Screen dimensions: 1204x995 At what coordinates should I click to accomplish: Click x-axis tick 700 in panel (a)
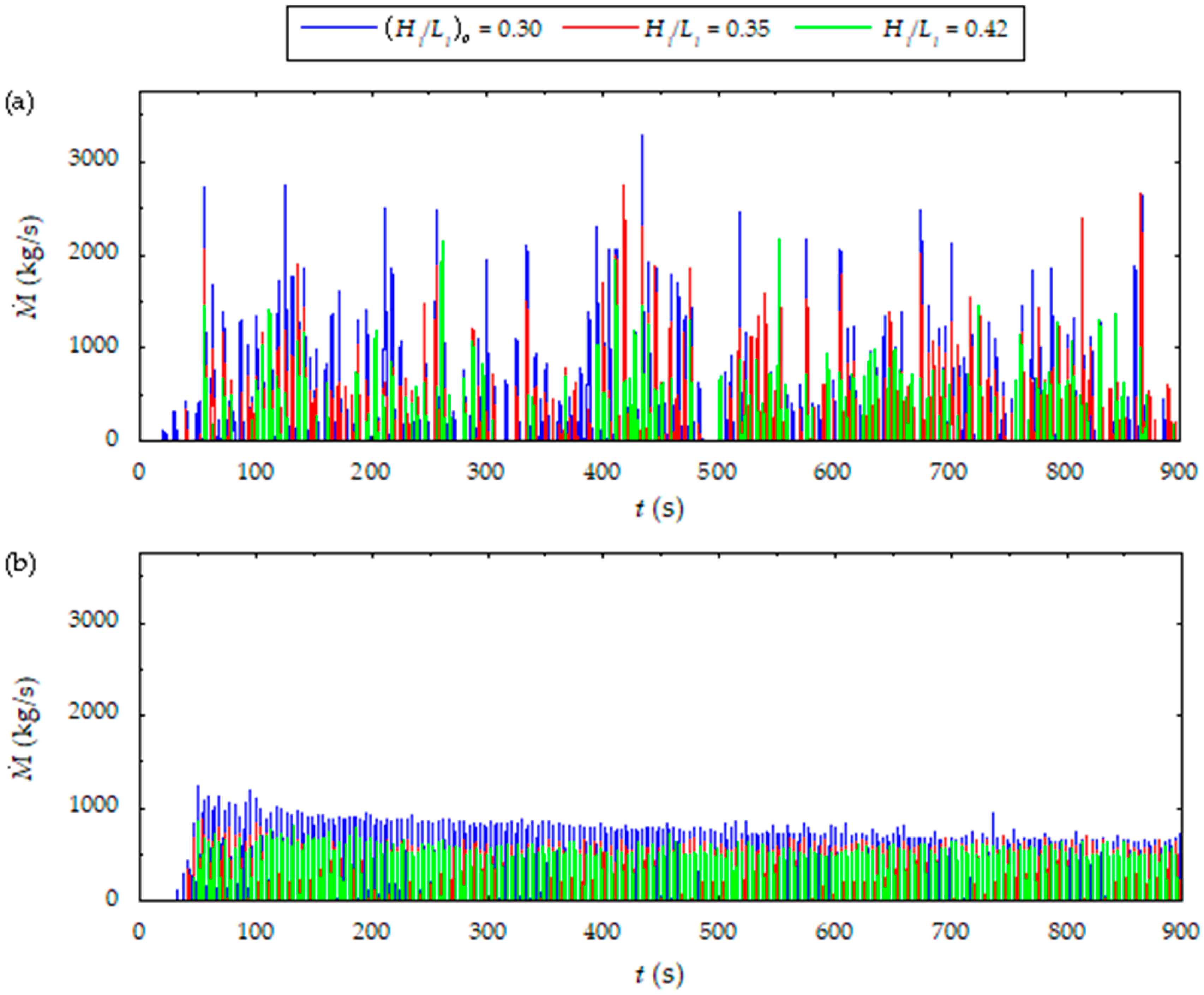948,472
